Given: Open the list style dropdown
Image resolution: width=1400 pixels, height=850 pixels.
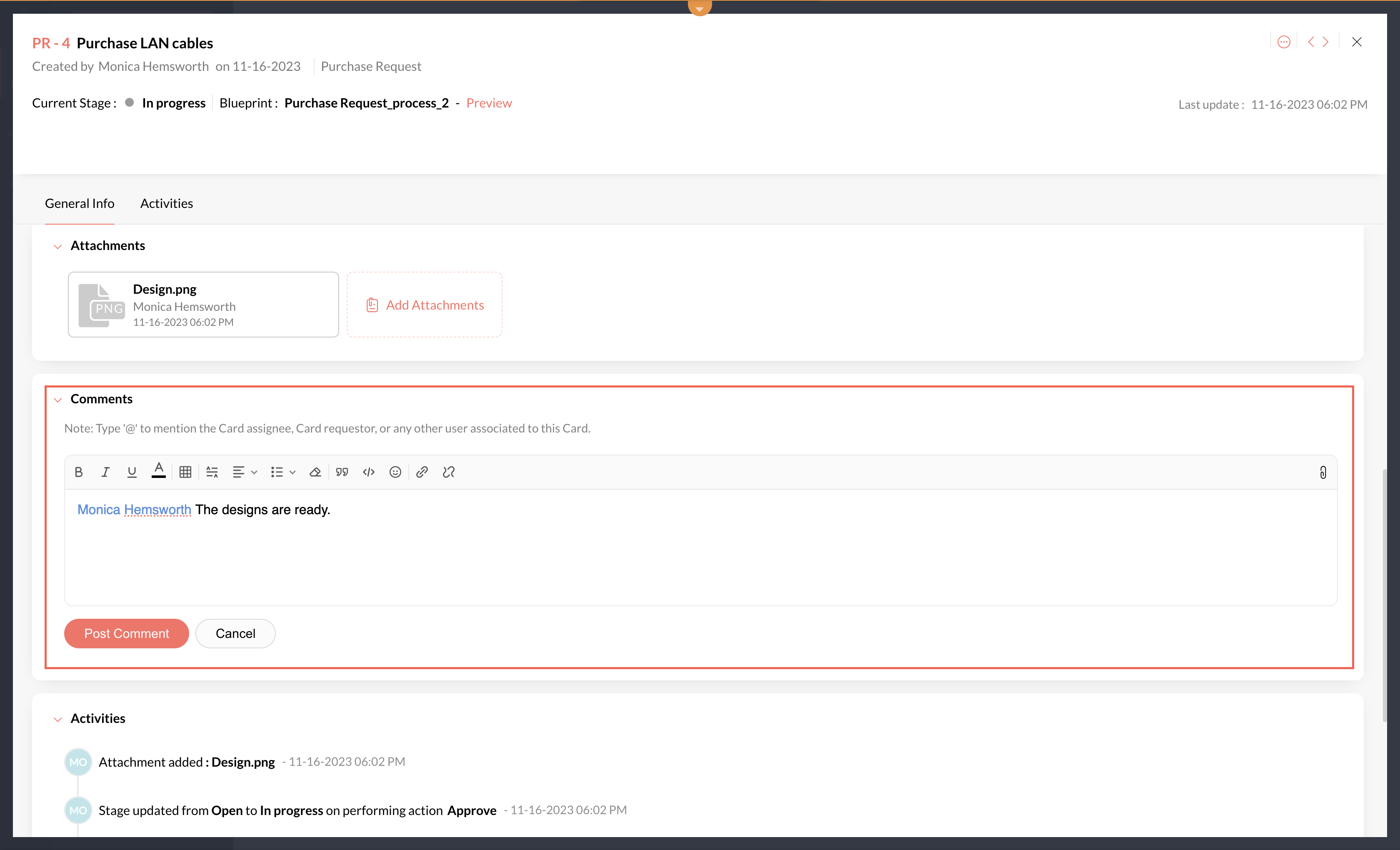Looking at the screenshot, I should click(x=282, y=472).
